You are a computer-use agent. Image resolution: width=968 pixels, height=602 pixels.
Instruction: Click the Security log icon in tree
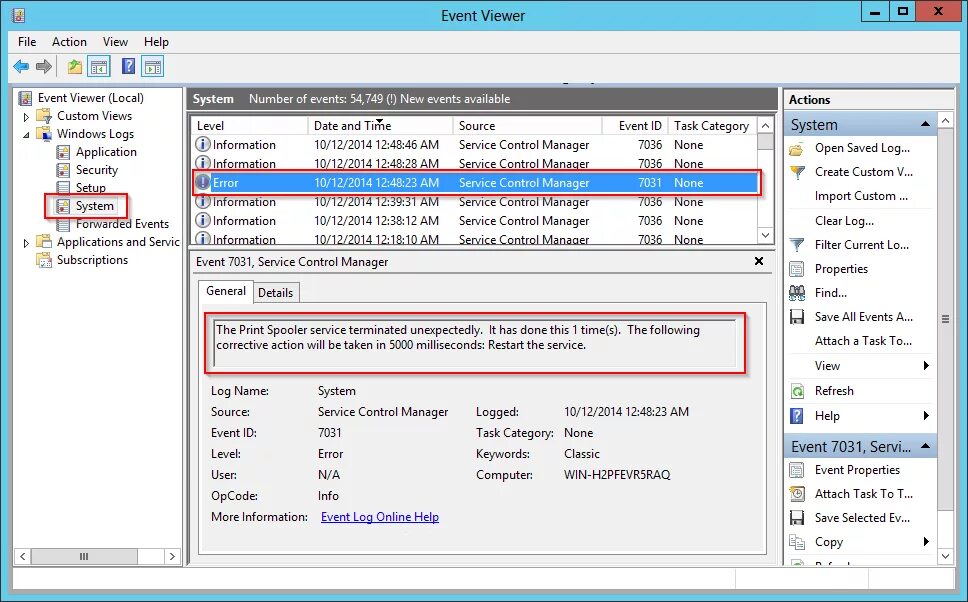(63, 170)
